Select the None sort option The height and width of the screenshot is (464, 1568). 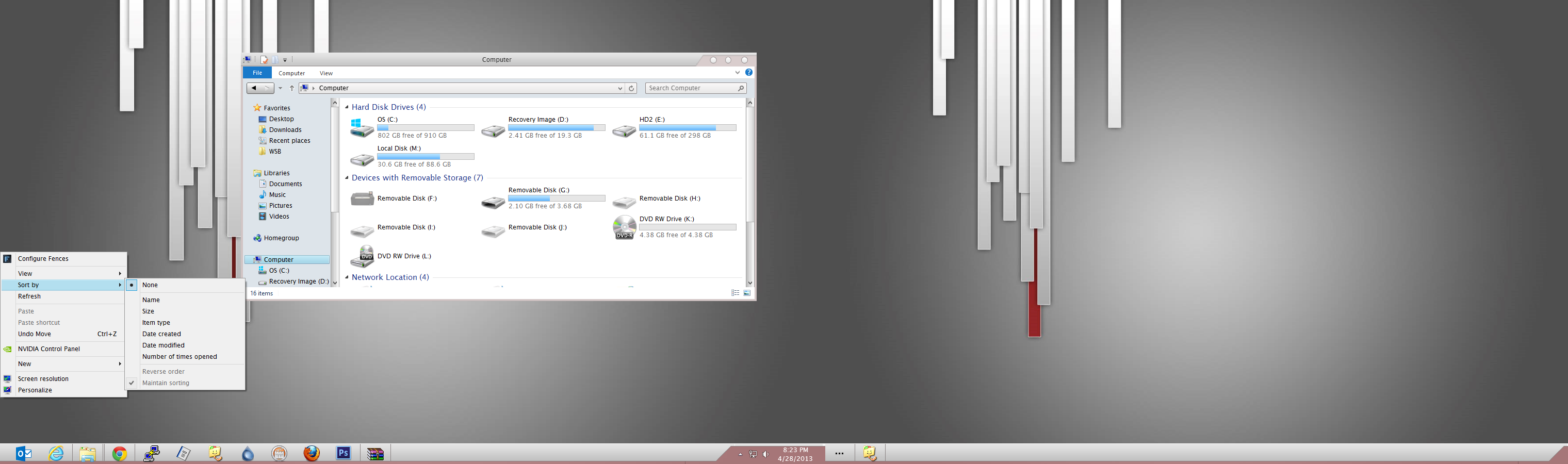pos(150,285)
